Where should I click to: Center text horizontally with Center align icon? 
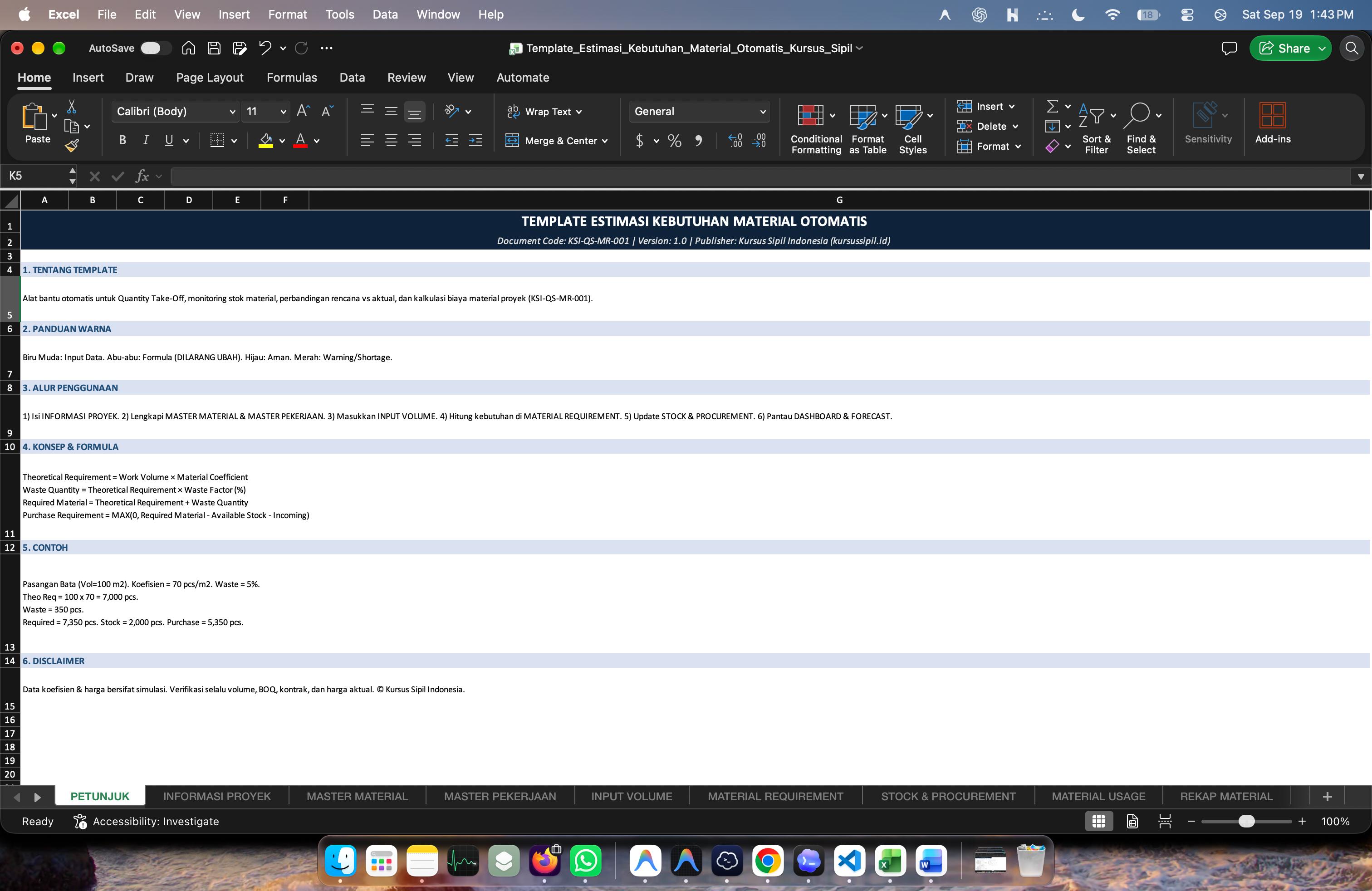tap(391, 141)
